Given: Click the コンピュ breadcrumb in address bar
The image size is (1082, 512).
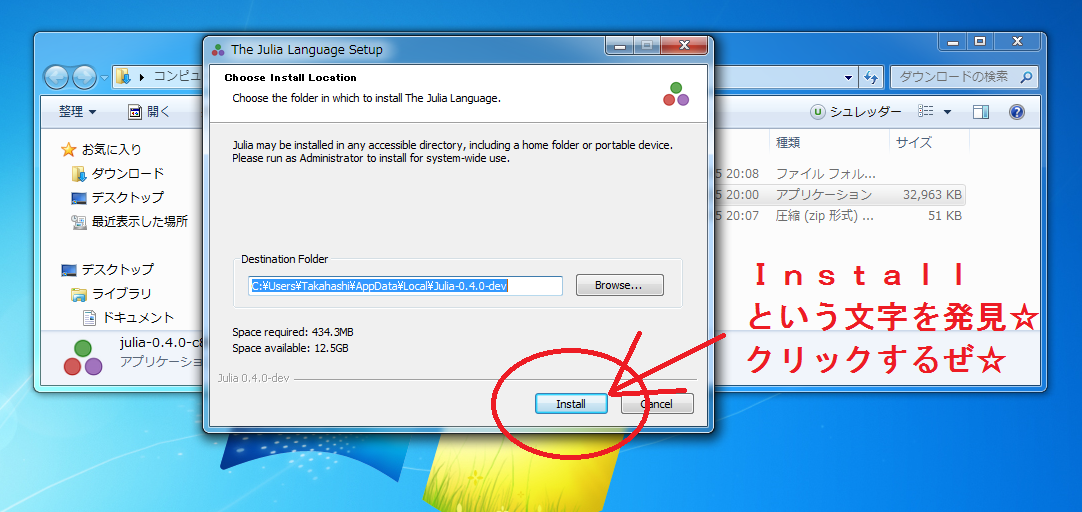Looking at the screenshot, I should tap(177, 77).
